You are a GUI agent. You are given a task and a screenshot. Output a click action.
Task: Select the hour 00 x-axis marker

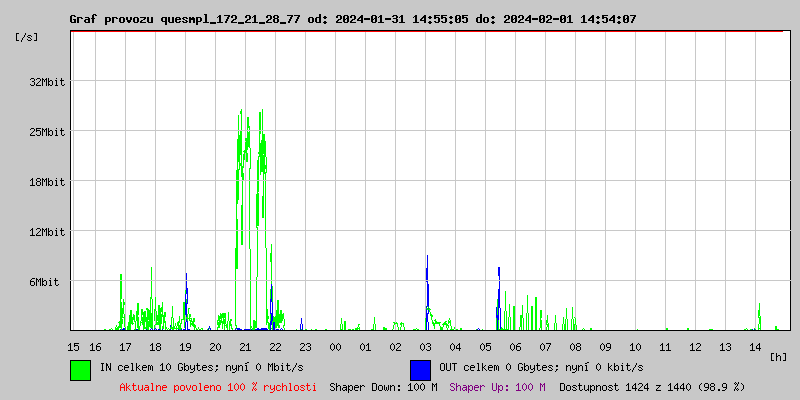(335, 346)
